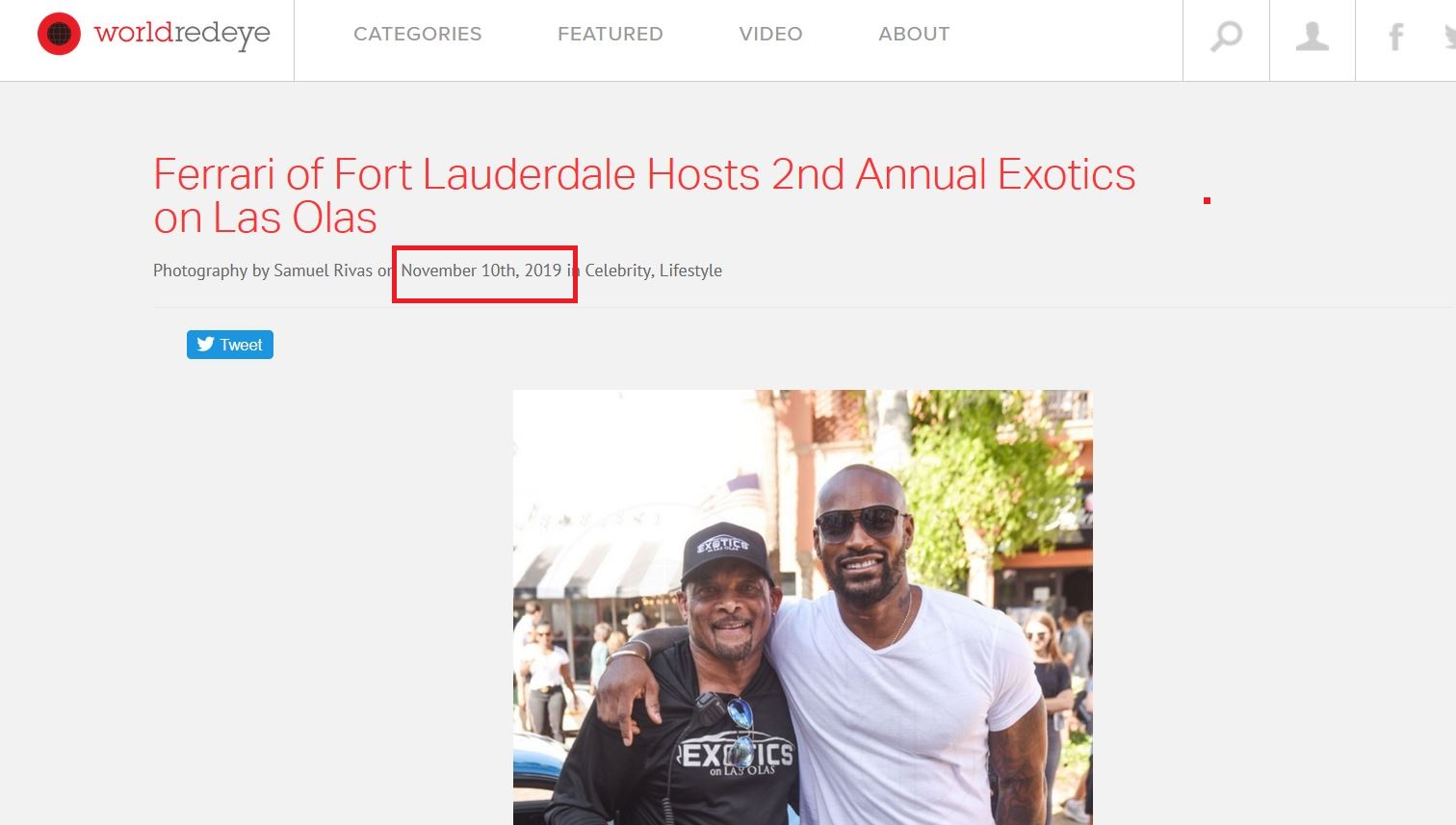1456x825 pixels.
Task: Navigate to the About page
Action: pos(914,34)
